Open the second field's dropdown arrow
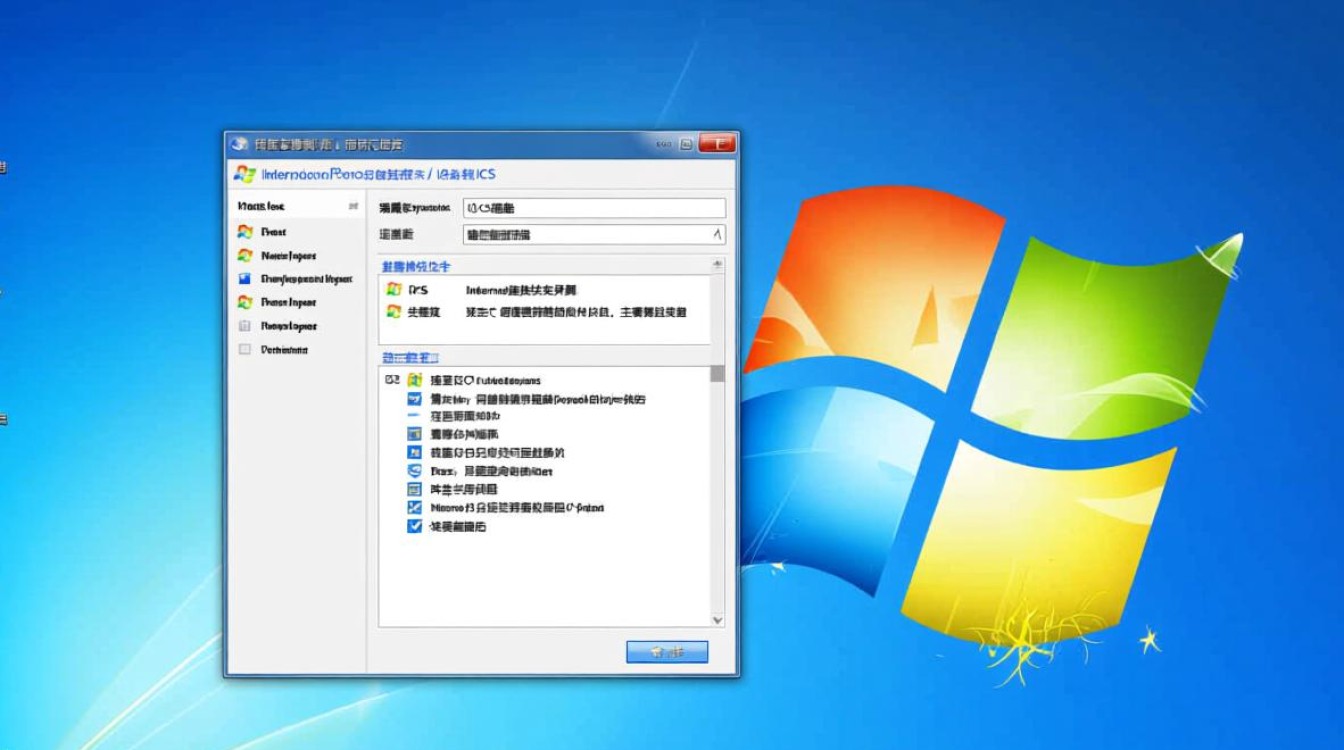This screenshot has height=750, width=1344. tap(715, 235)
